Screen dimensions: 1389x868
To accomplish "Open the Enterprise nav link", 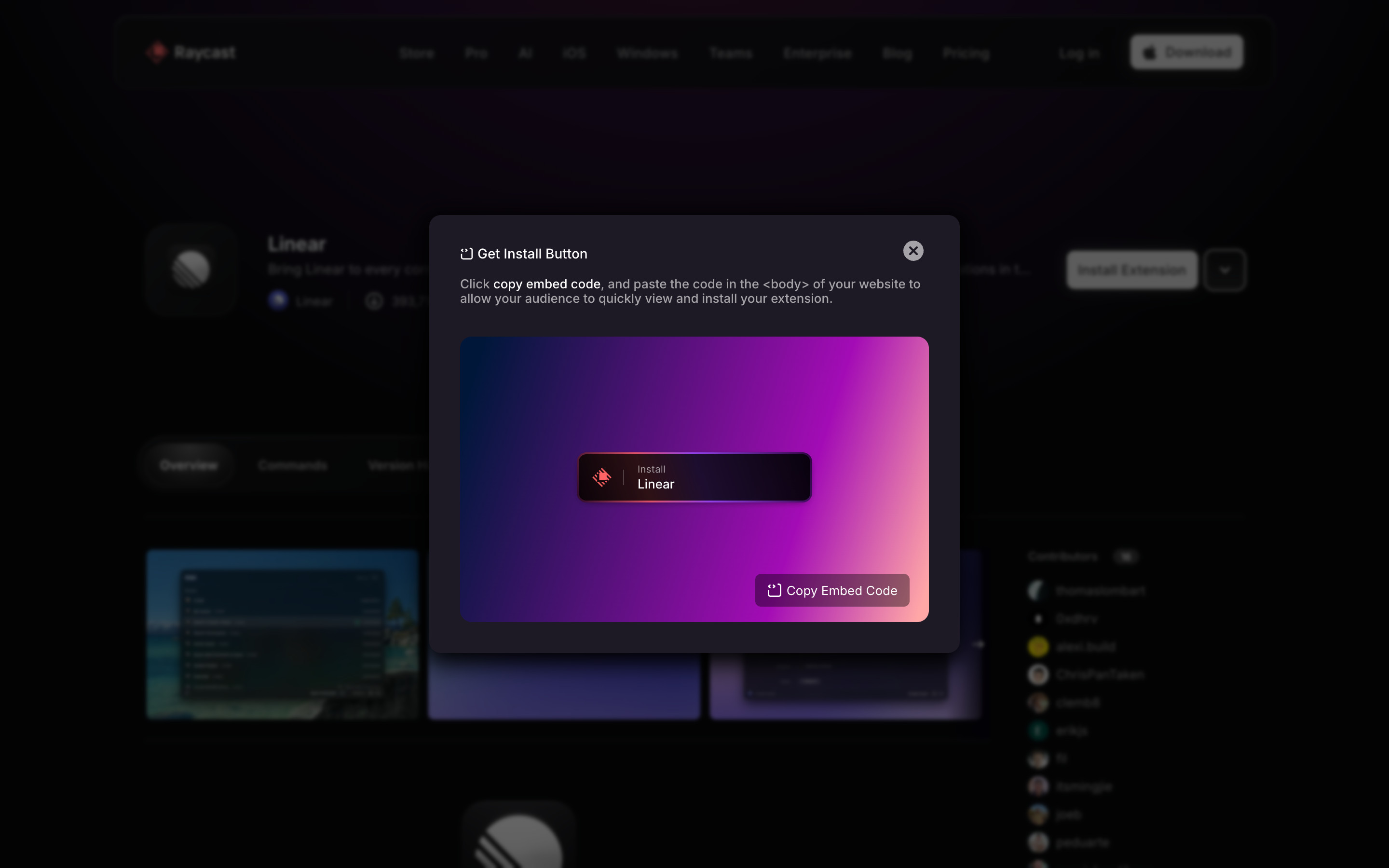I will [x=817, y=54].
